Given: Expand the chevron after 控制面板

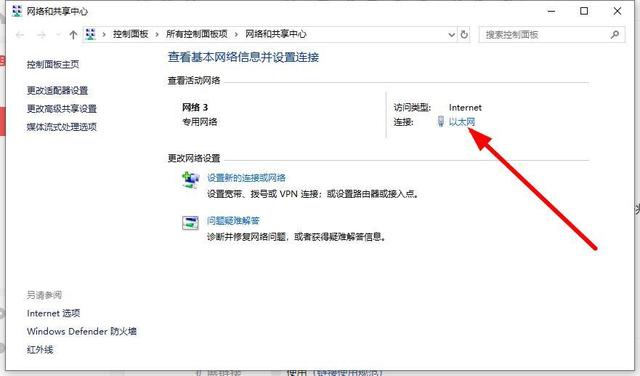Looking at the screenshot, I should (x=157, y=35).
